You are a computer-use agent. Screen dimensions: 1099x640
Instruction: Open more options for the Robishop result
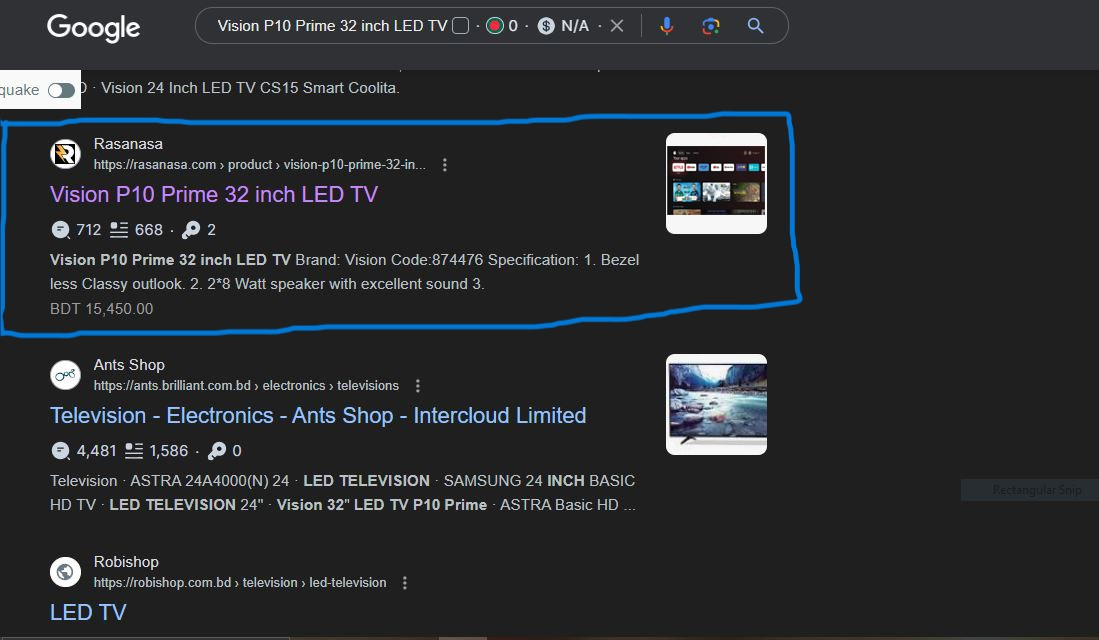(x=404, y=583)
